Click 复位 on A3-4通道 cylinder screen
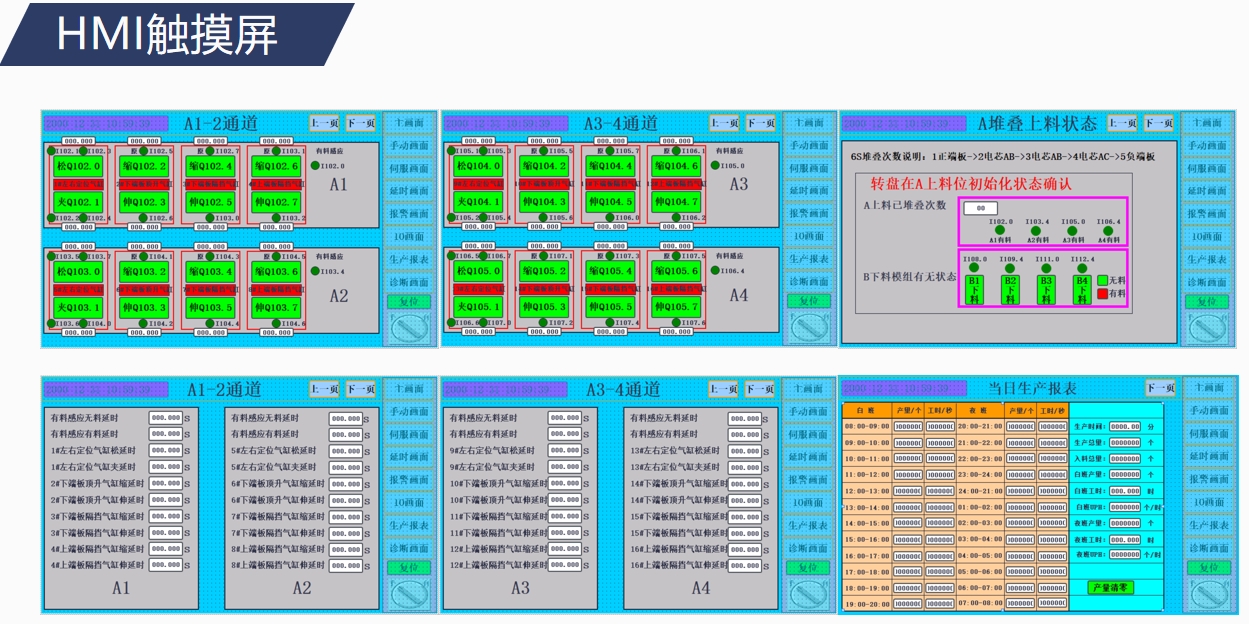 (808, 300)
